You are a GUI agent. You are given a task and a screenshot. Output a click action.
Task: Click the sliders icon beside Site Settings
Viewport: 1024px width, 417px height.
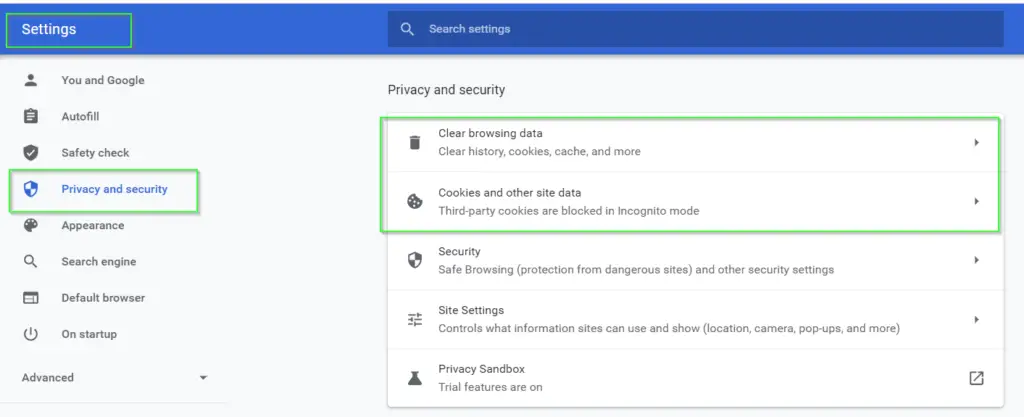[415, 319]
